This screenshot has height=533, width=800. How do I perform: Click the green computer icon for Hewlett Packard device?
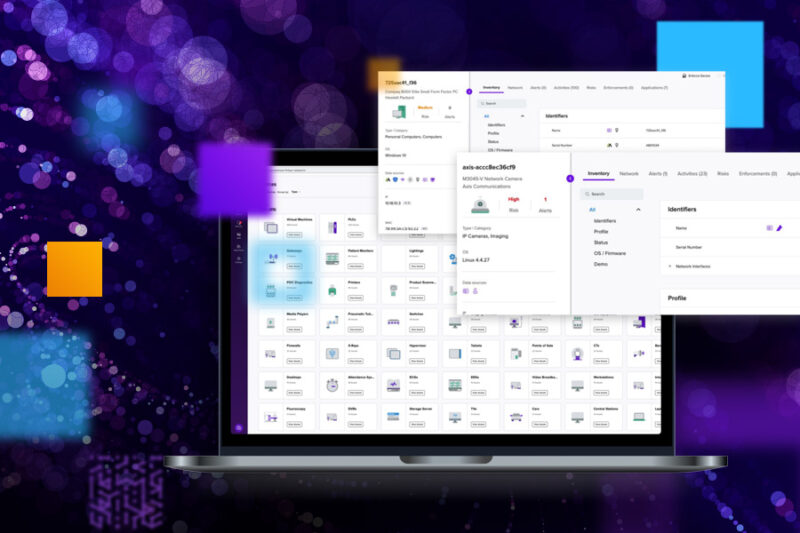click(x=398, y=113)
